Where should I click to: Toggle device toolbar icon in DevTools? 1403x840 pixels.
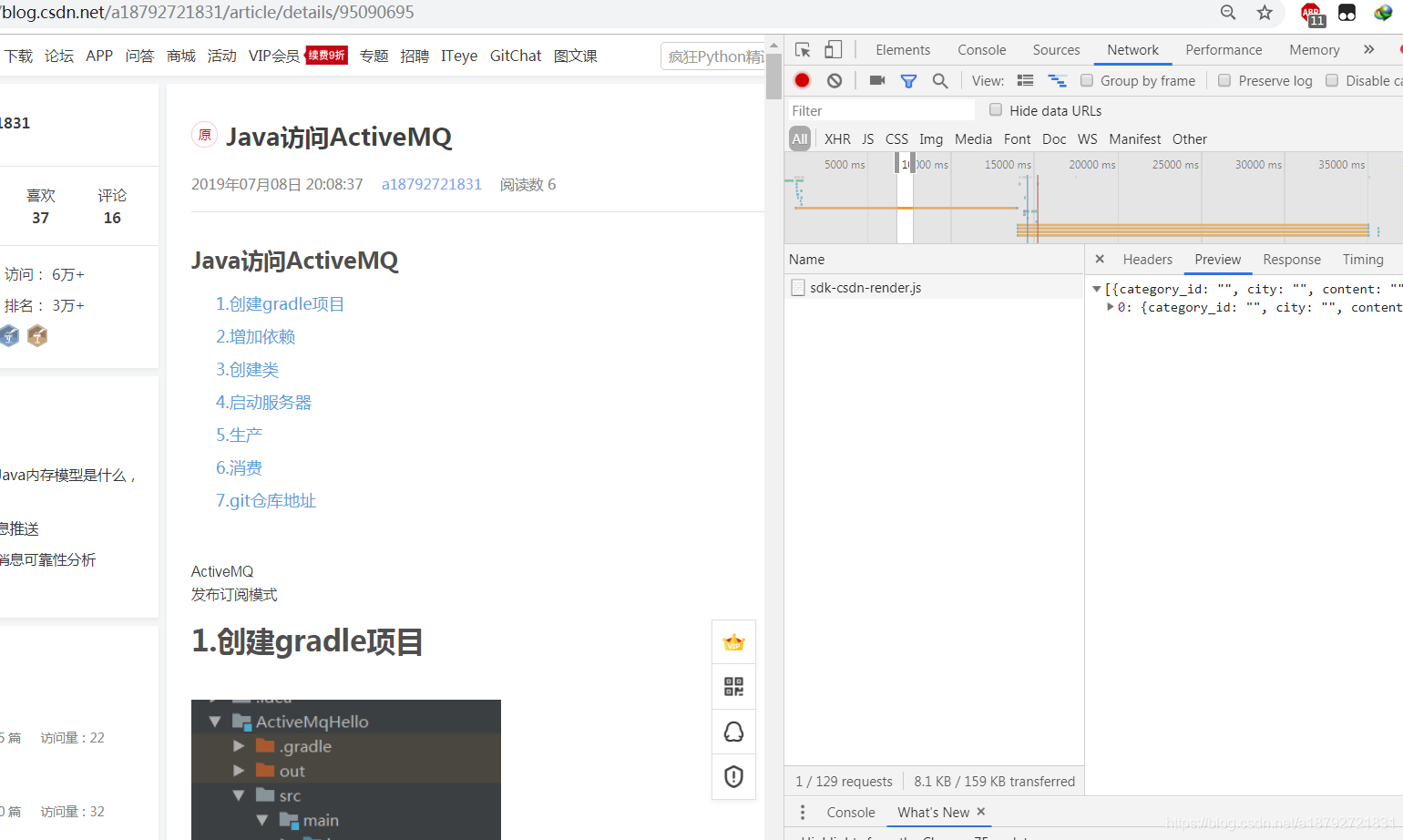pos(833,50)
